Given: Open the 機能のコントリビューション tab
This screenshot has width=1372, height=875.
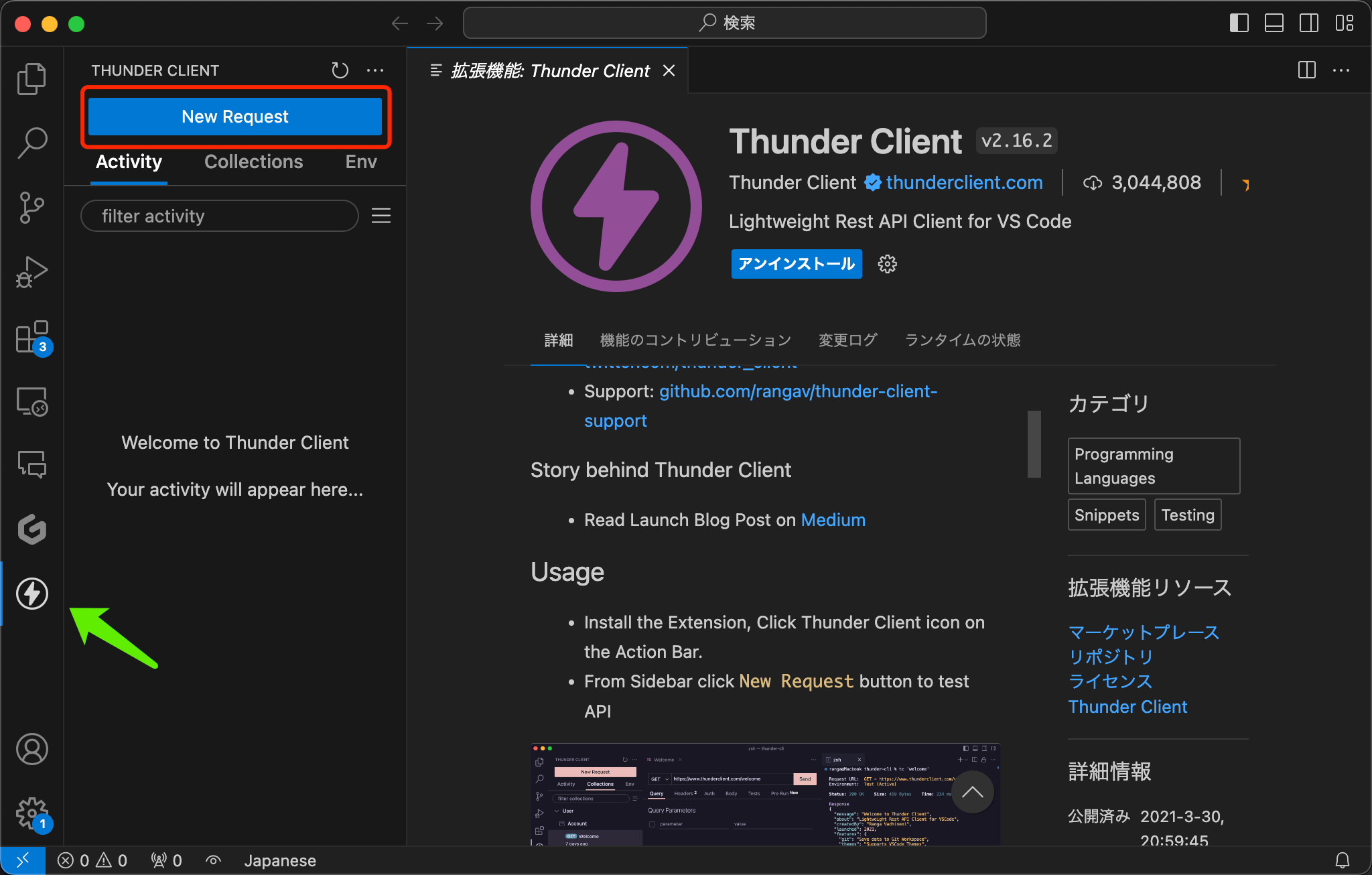Looking at the screenshot, I should [695, 340].
